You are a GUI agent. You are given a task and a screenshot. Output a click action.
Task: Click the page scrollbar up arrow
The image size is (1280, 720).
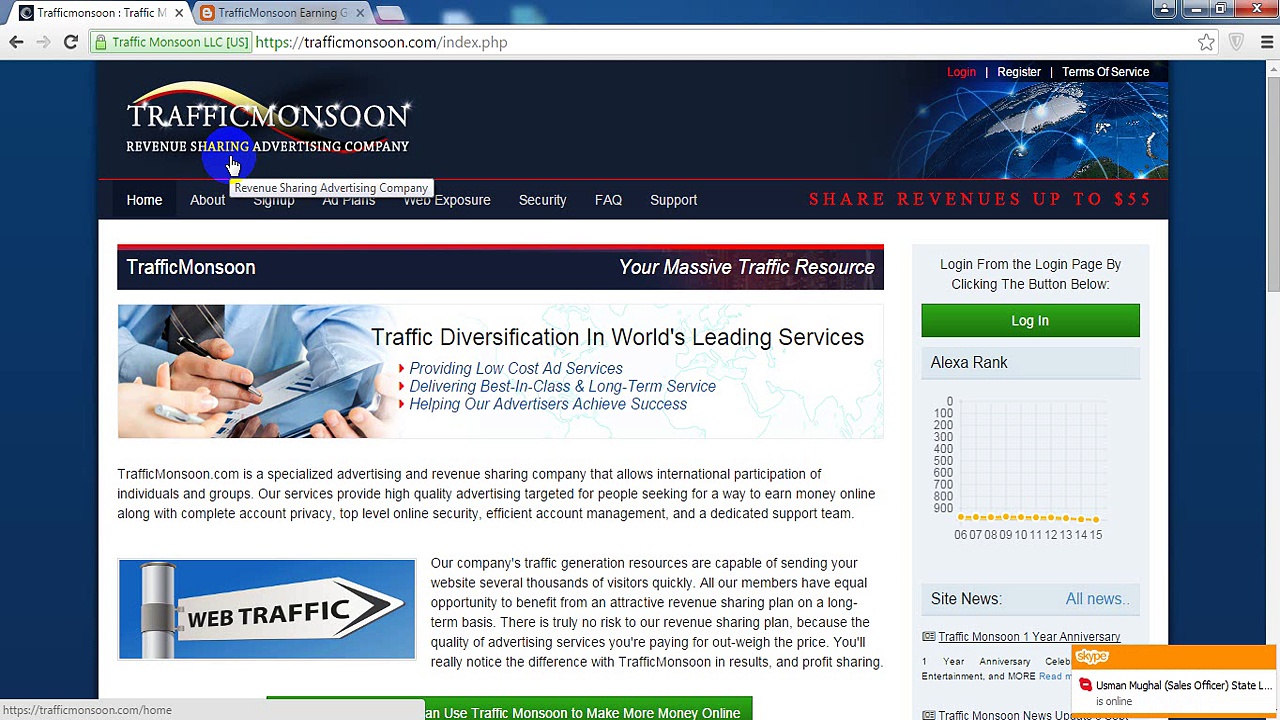pos(1272,68)
